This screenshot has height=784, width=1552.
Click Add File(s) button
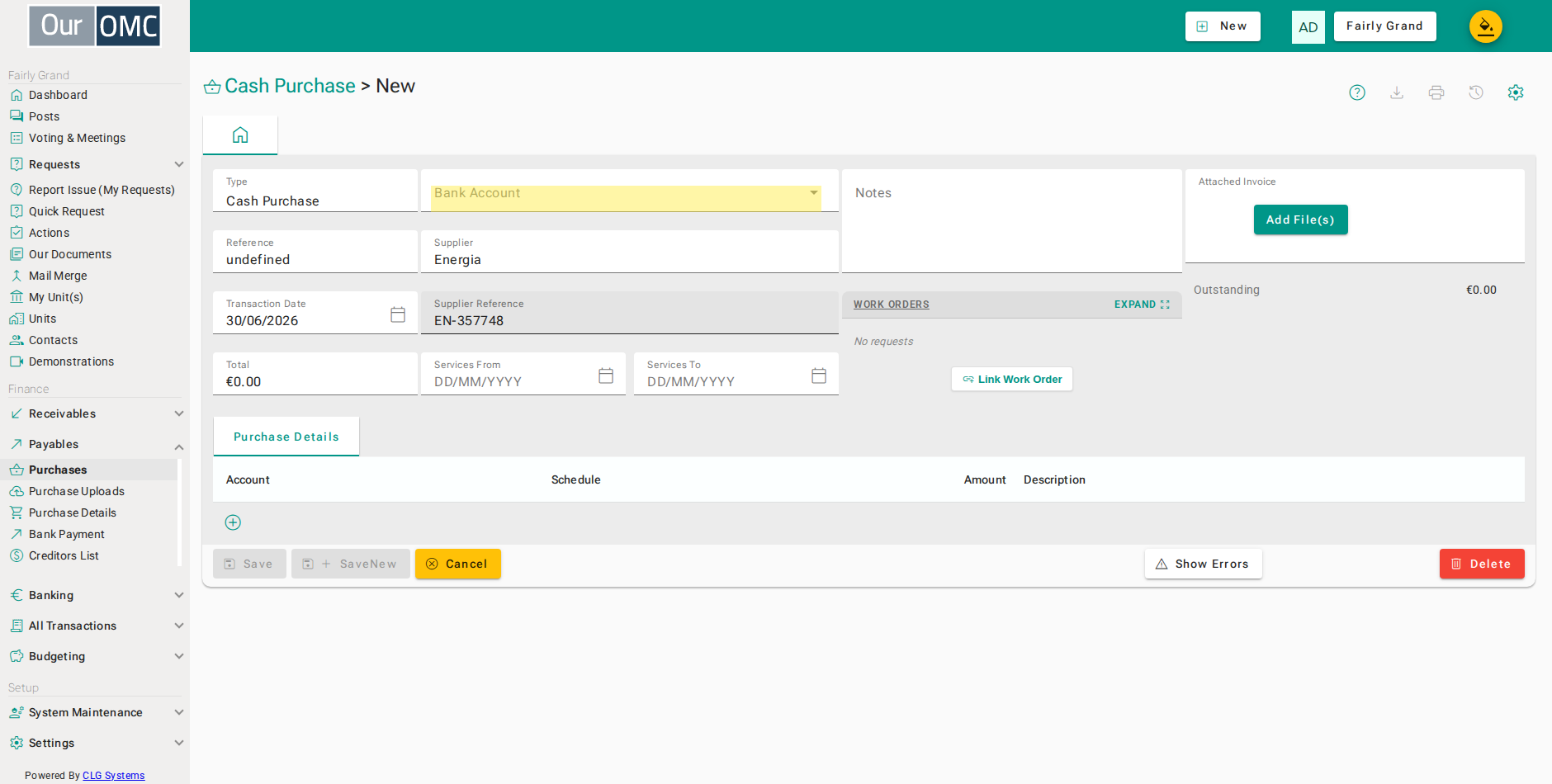[1300, 220]
